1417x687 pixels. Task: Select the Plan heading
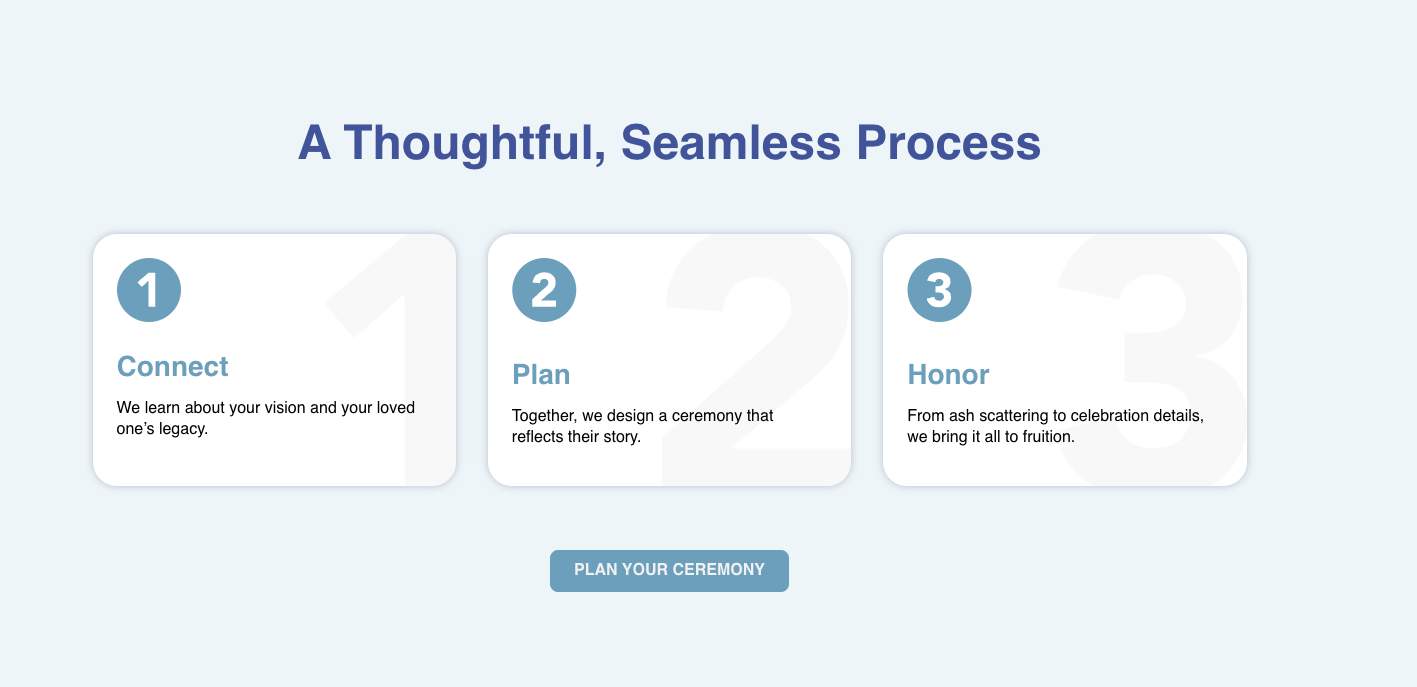click(541, 375)
